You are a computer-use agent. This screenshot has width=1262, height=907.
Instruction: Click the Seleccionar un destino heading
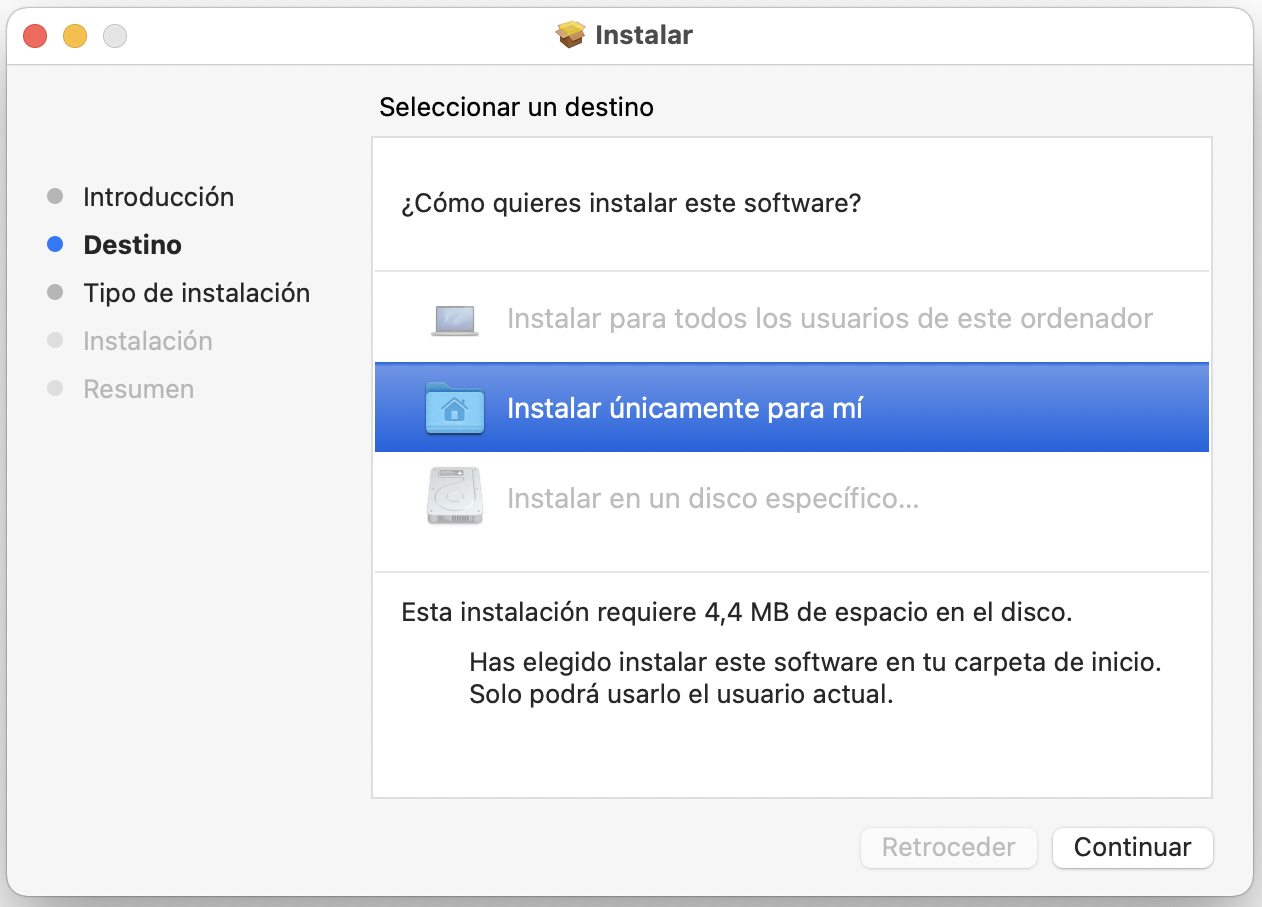[517, 107]
